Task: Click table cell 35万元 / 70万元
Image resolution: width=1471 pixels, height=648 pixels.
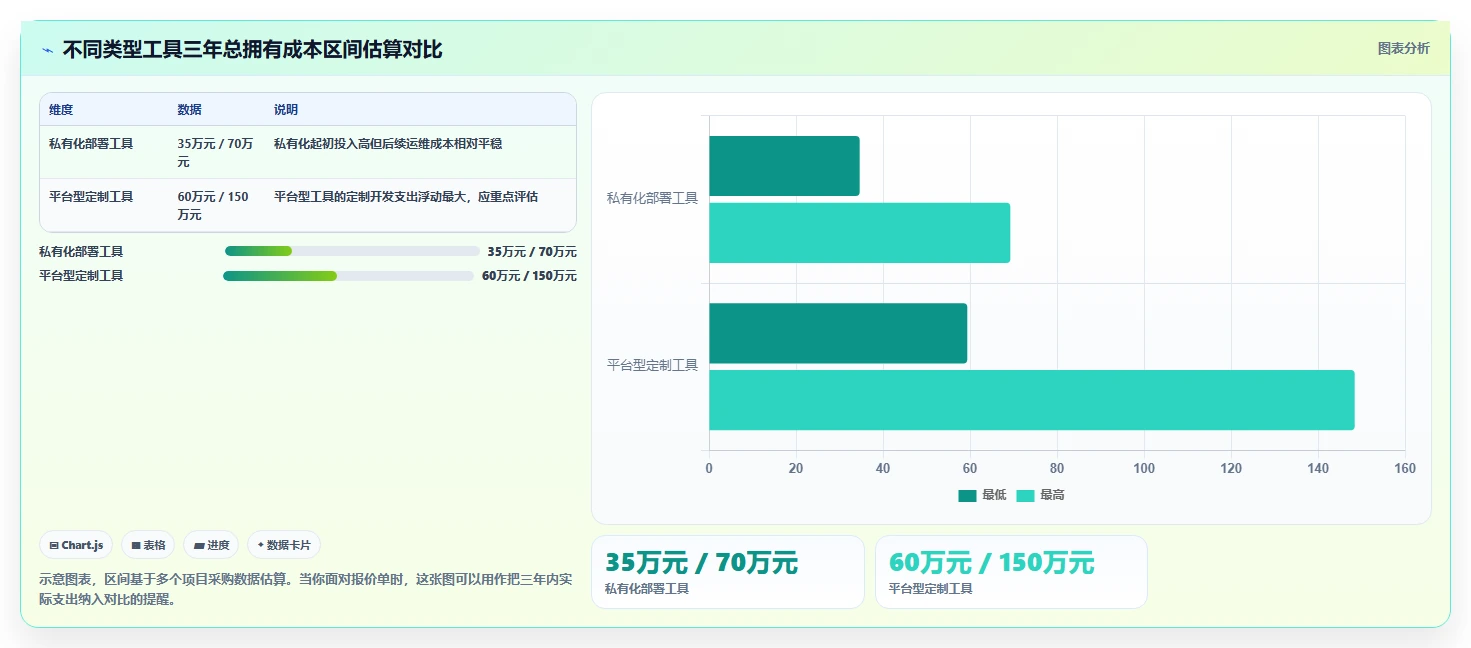Action: coord(215,152)
